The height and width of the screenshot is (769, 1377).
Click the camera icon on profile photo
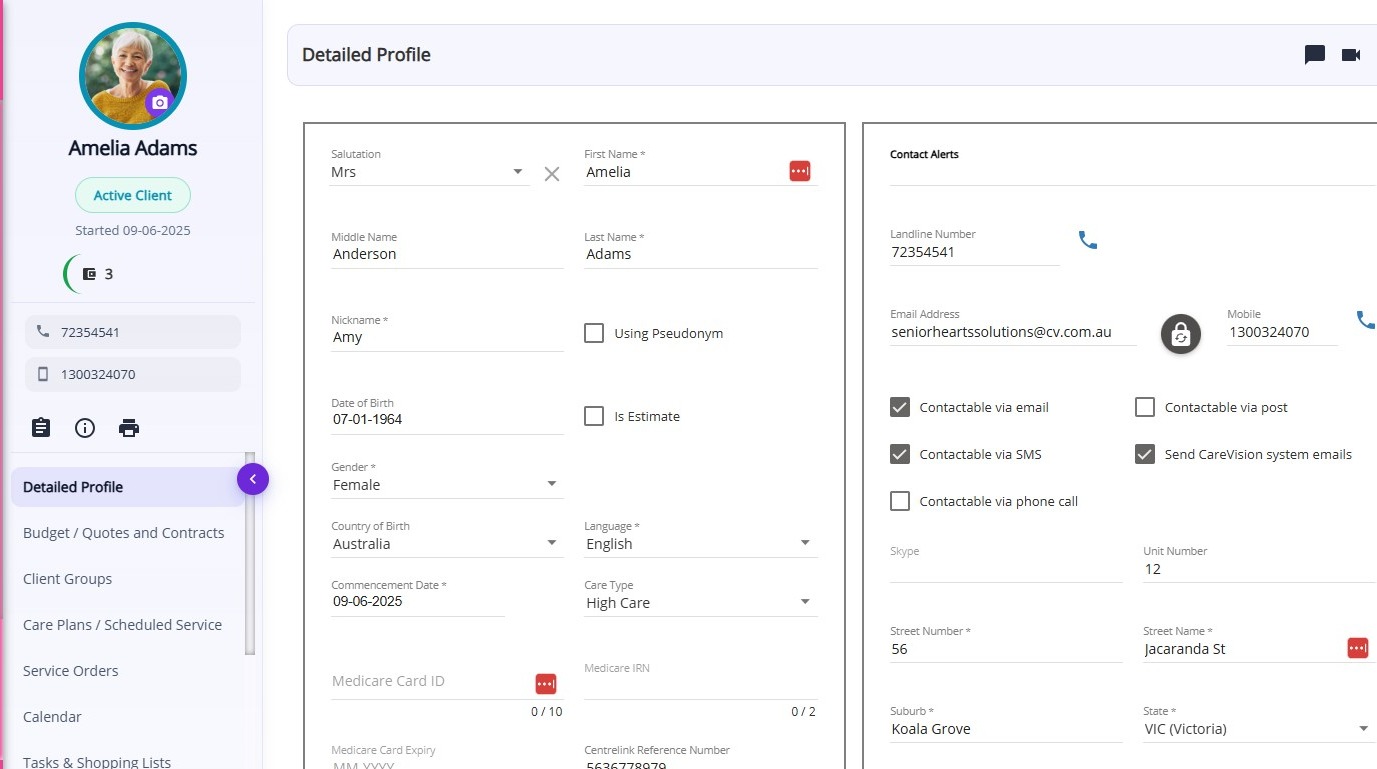(159, 102)
